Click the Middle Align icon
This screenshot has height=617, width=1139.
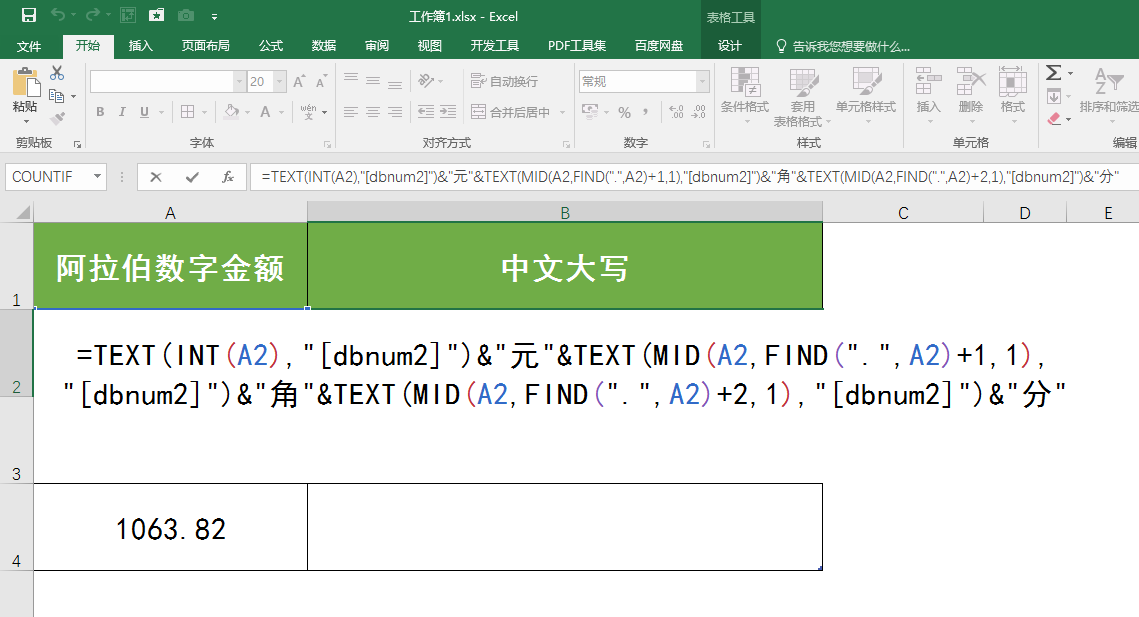click(x=373, y=81)
